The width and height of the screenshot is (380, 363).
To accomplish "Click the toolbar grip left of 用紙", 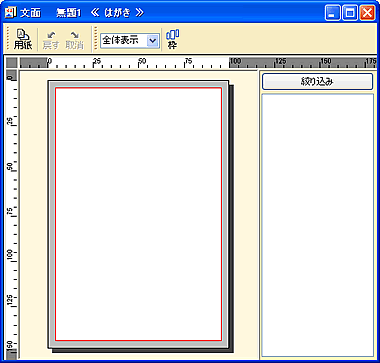I will [x=8, y=39].
